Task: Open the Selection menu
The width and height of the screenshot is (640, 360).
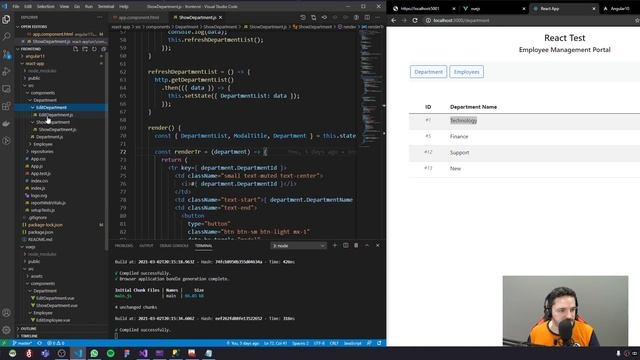Action: coord(46,7)
